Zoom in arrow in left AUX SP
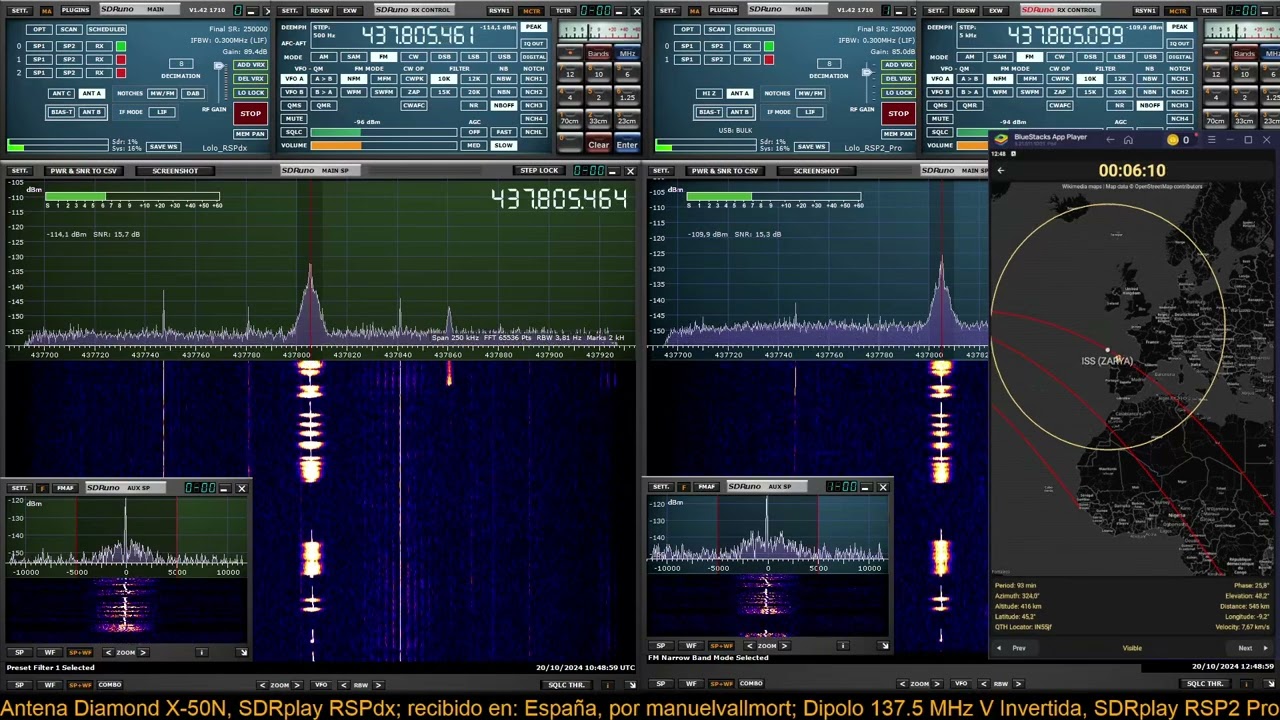This screenshot has height=720, width=1280. coord(143,652)
